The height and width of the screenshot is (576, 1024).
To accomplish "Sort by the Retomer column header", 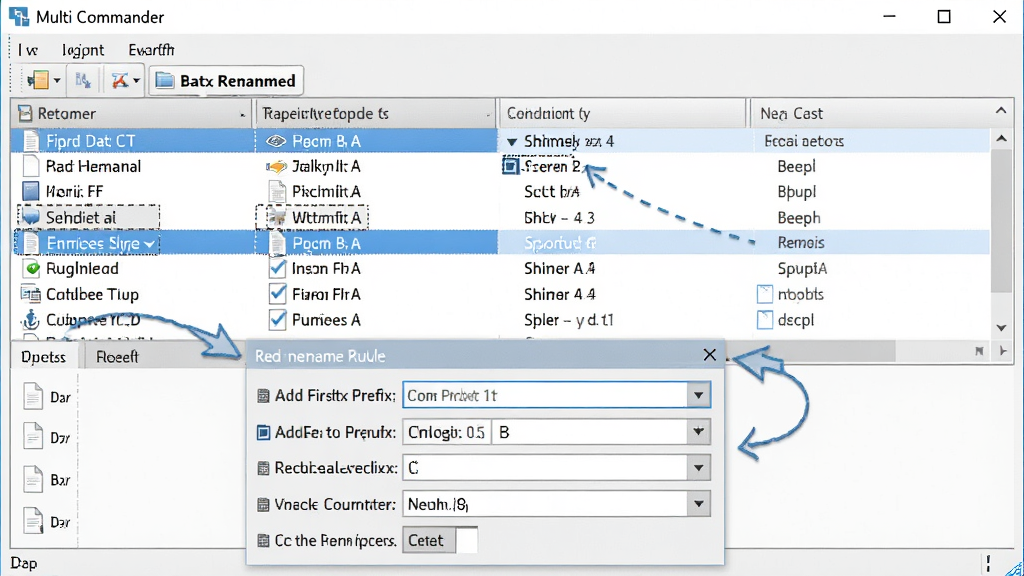I will coord(132,114).
